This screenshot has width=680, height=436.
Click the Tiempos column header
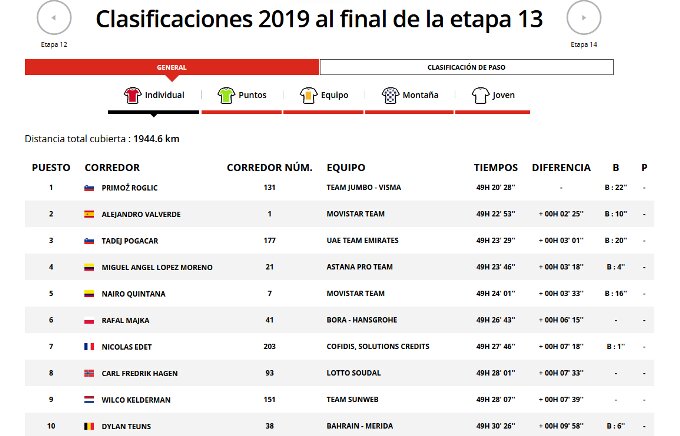(x=496, y=167)
